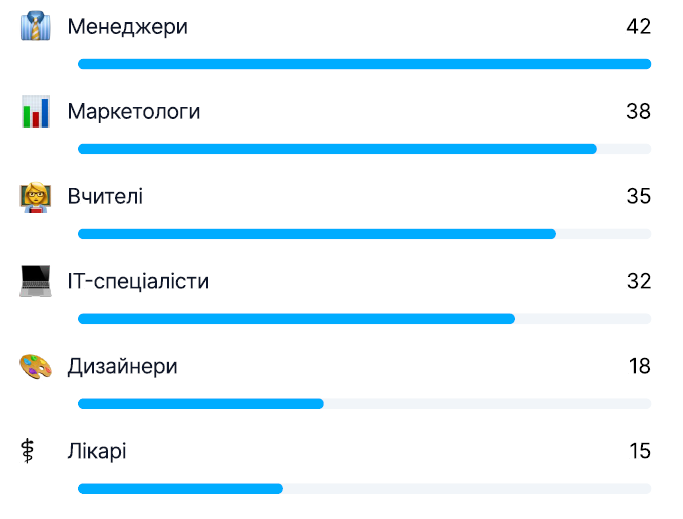Click the Дизайнери label text
The height and width of the screenshot is (519, 683).
pyautogui.click(x=122, y=367)
